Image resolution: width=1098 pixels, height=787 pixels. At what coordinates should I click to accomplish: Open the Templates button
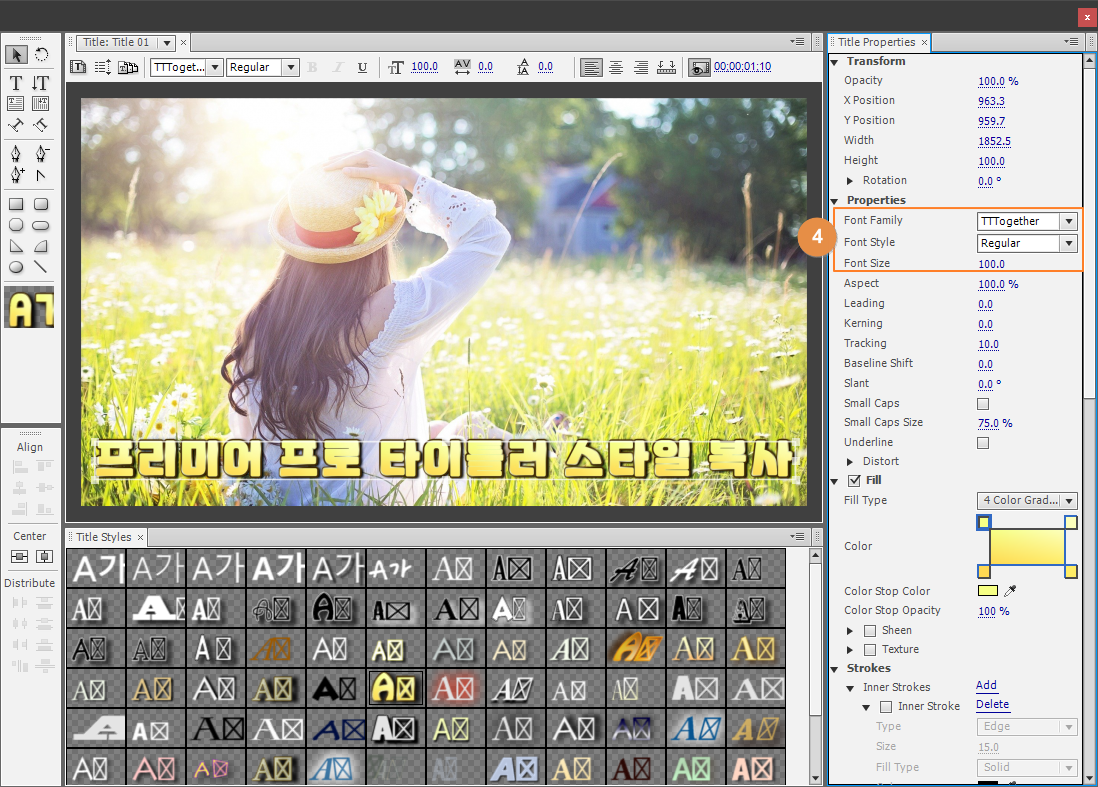[128, 67]
